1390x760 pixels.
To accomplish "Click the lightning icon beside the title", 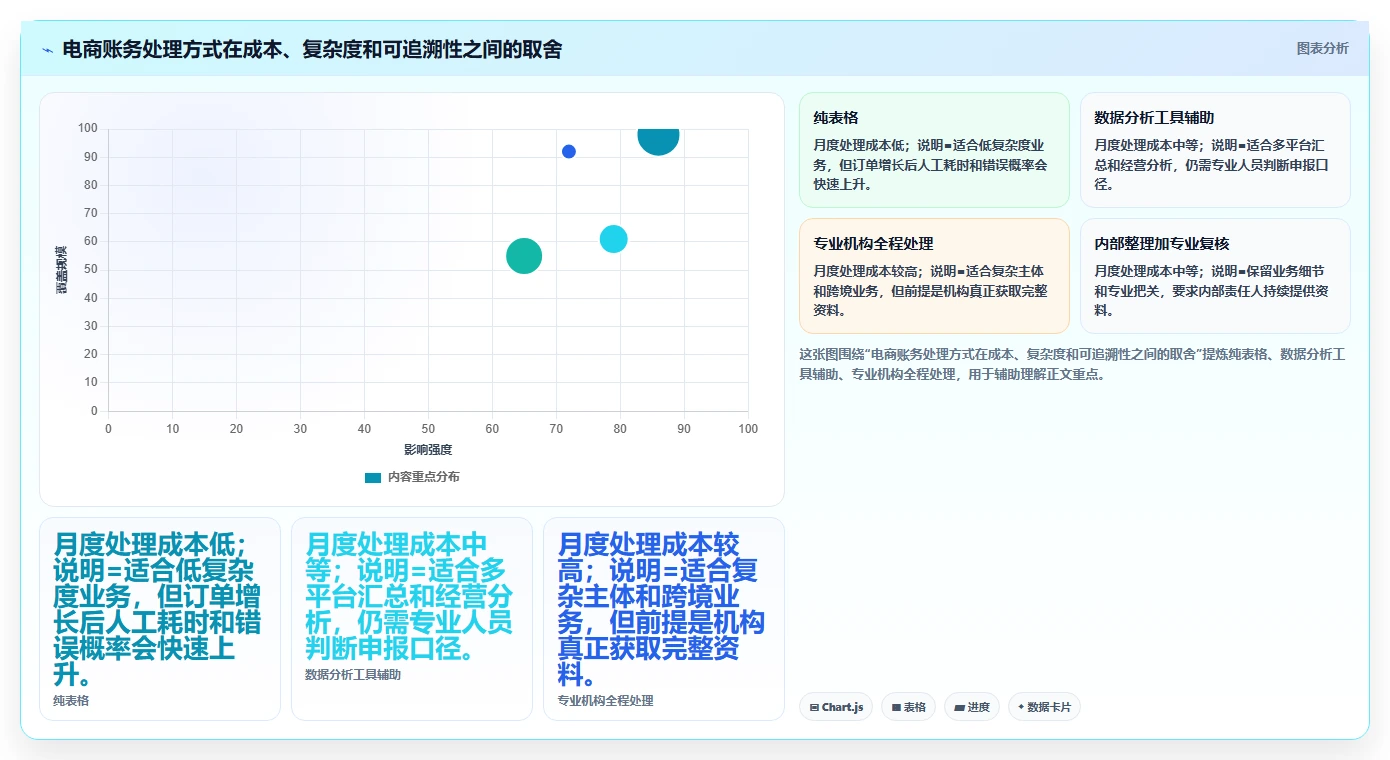I will (x=48, y=50).
